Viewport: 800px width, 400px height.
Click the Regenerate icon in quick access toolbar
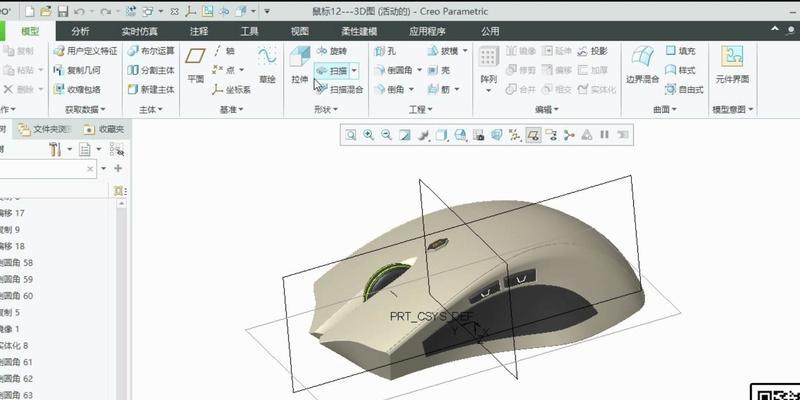click(130, 11)
